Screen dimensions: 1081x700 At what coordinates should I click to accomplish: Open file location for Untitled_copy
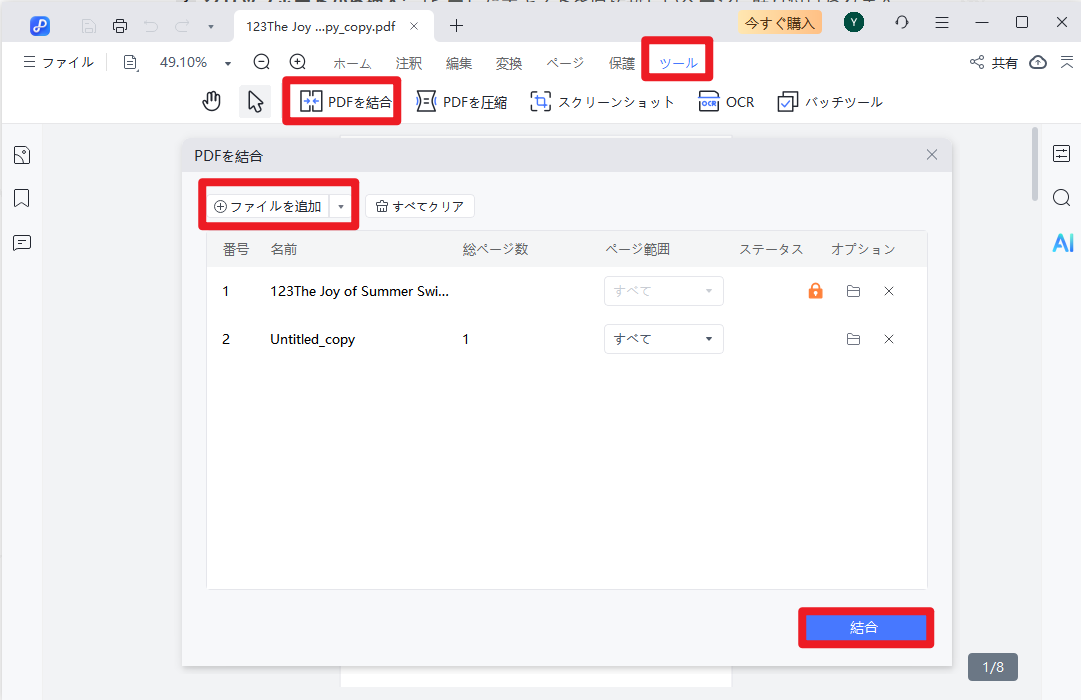[853, 339]
